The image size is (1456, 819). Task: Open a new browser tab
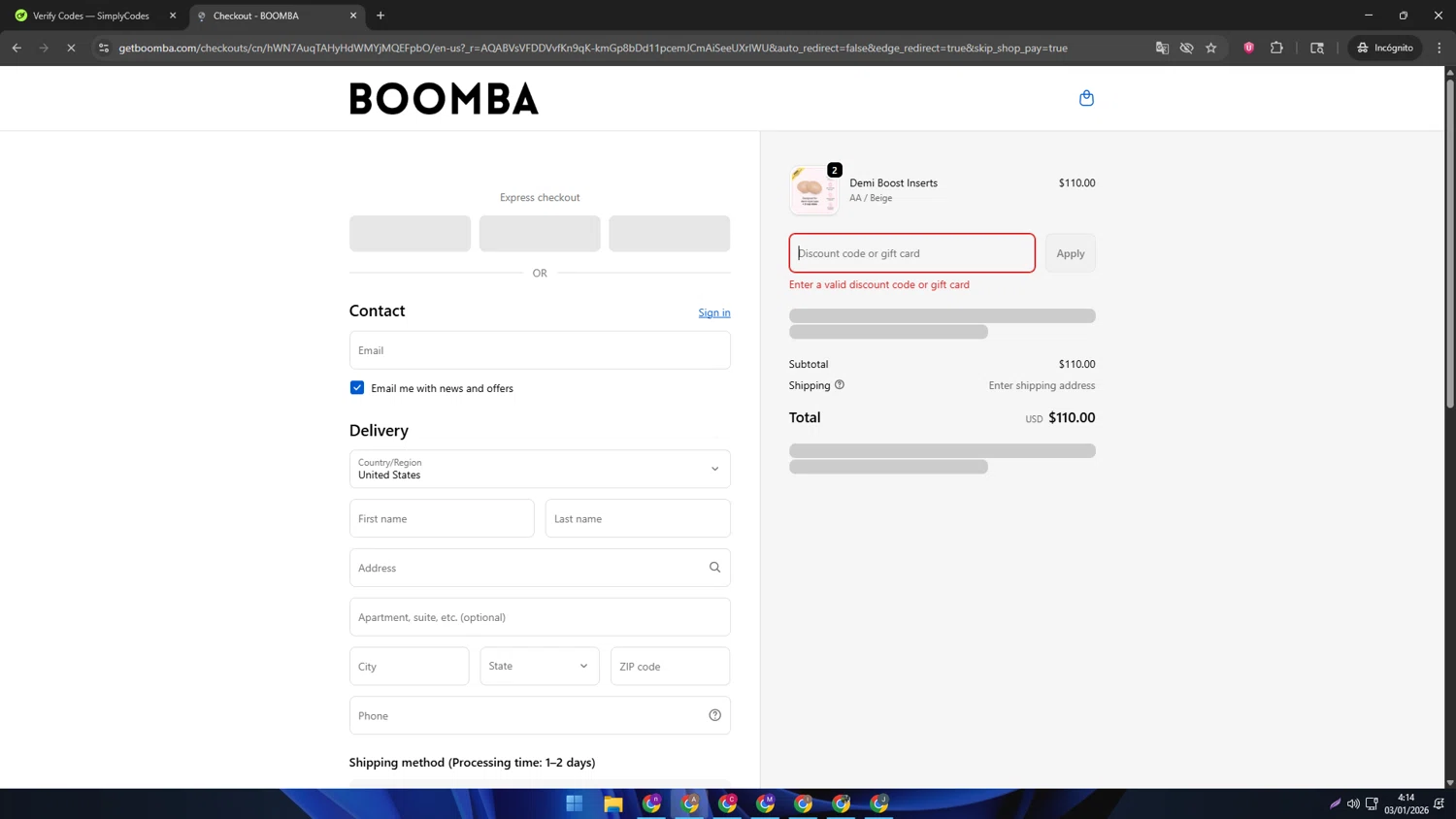point(381,16)
